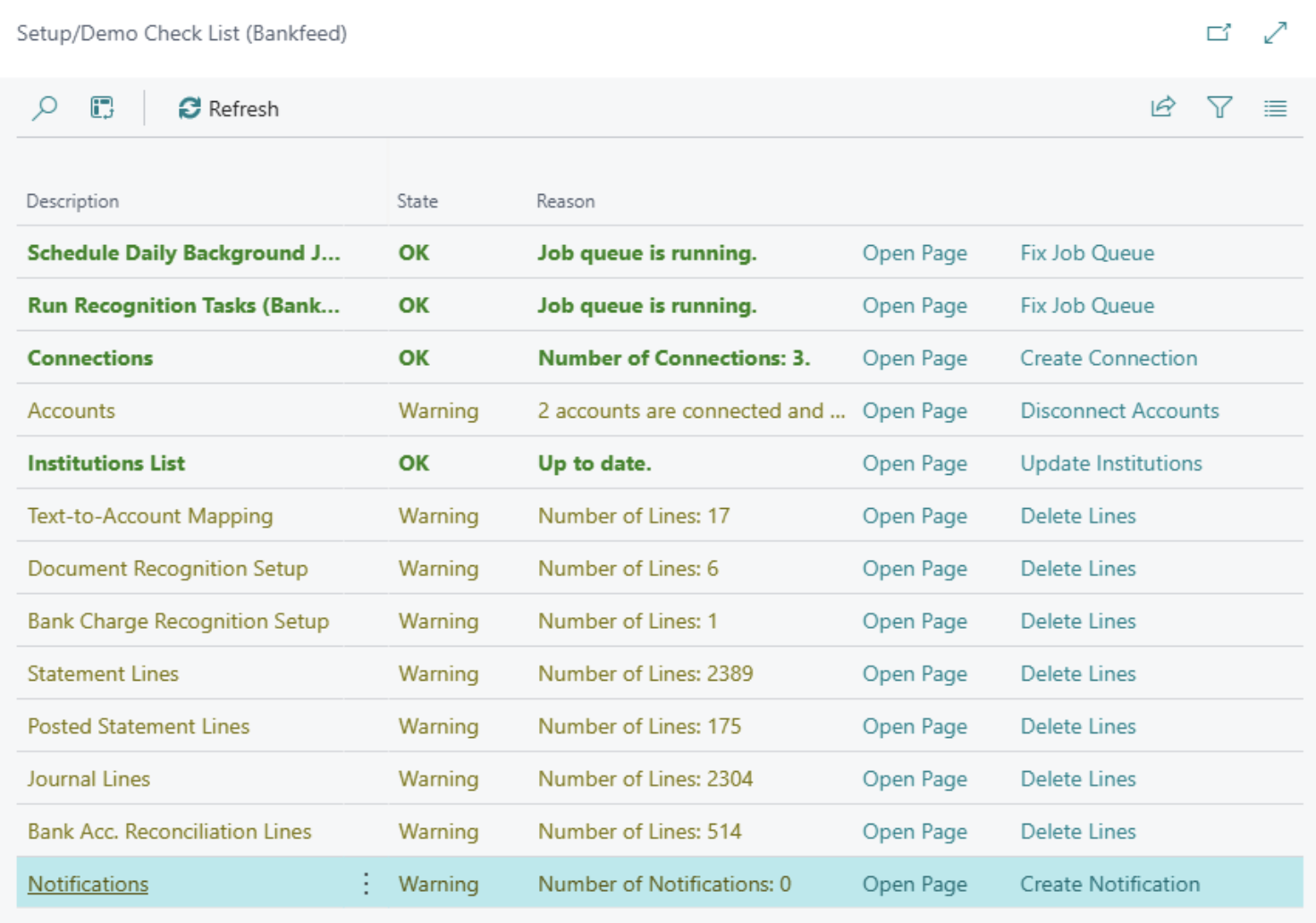Open Page for Journal Lines row
This screenshot has width=1316, height=923.
[x=915, y=779]
